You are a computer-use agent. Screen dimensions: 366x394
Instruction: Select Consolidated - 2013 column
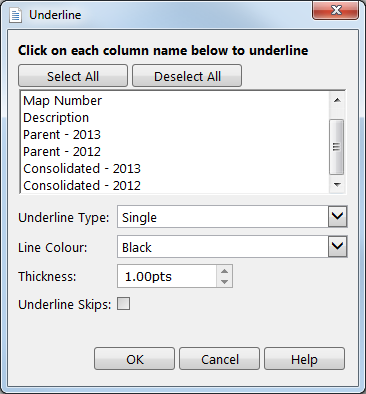(82, 169)
